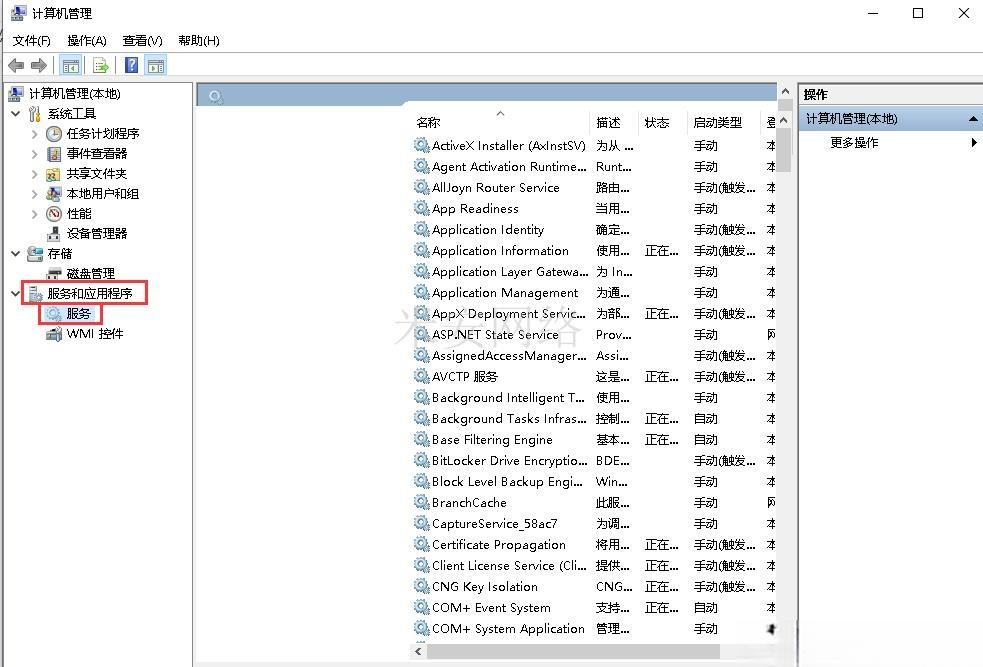Select 性能 in the tree
983x667 pixels.
point(79,214)
